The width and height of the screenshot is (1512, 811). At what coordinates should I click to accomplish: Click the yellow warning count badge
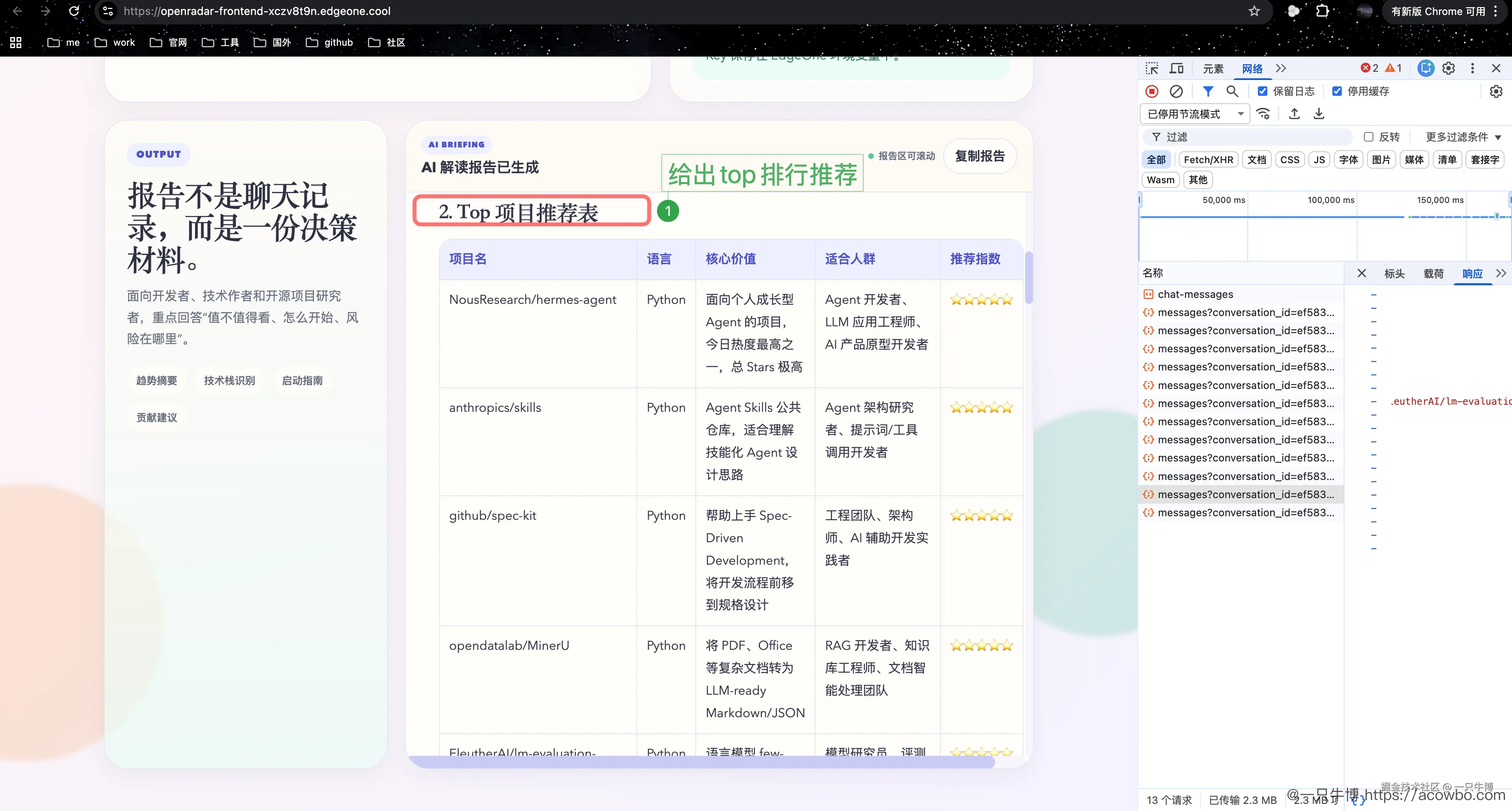pyautogui.click(x=1394, y=68)
